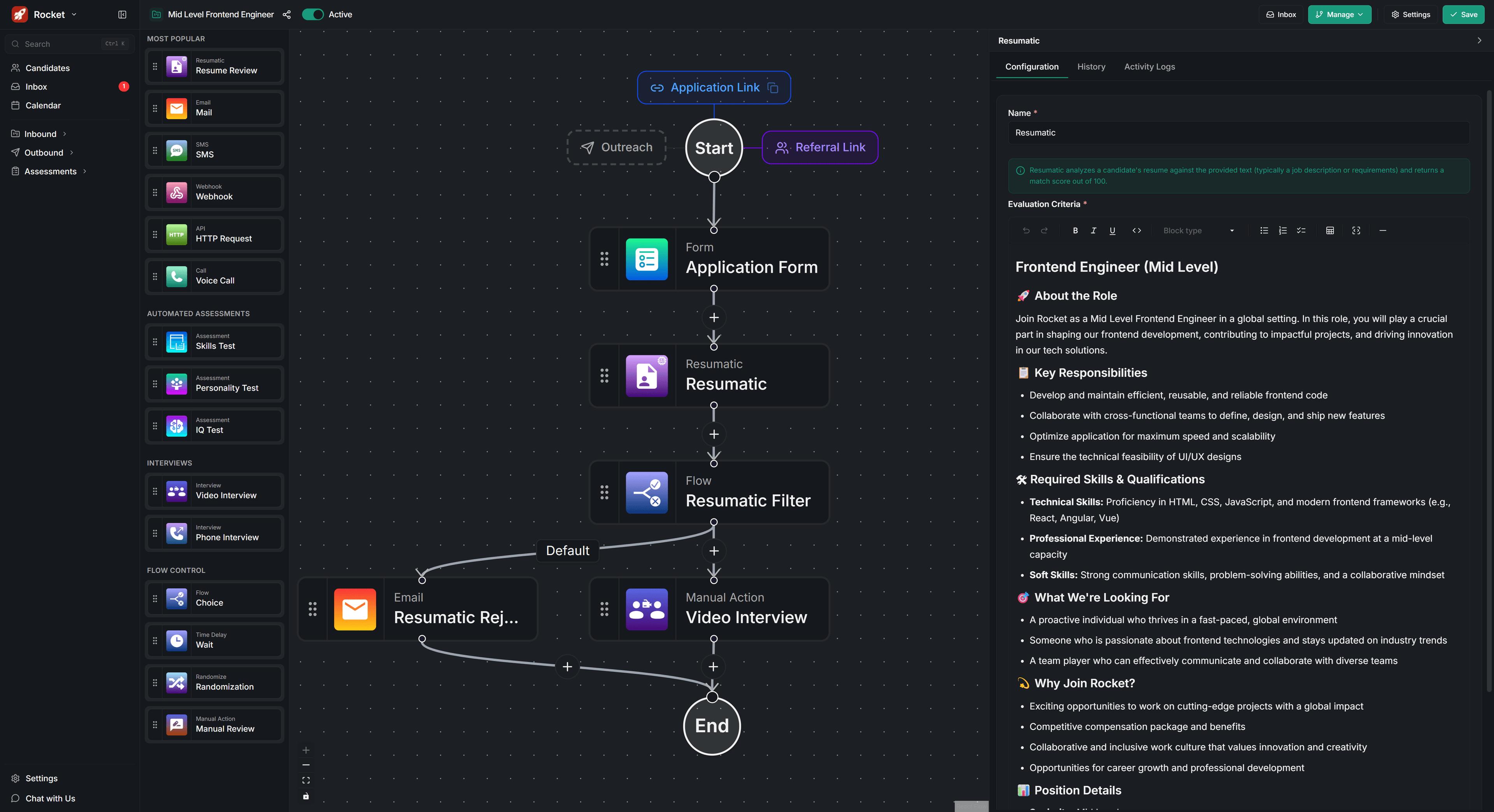
Task: Fit canvas view to screen
Action: coord(306,781)
